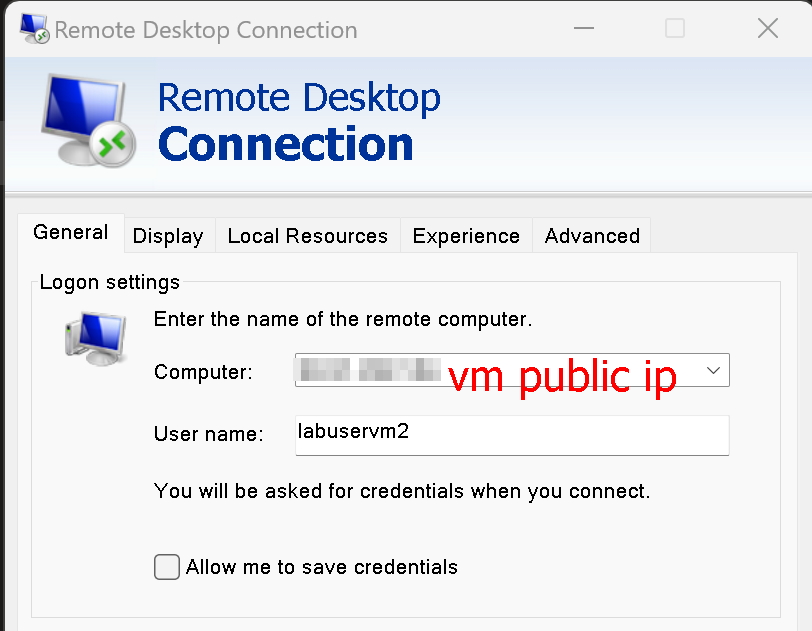
Task: Click the User name field showing labuservm2
Action: click(x=512, y=435)
